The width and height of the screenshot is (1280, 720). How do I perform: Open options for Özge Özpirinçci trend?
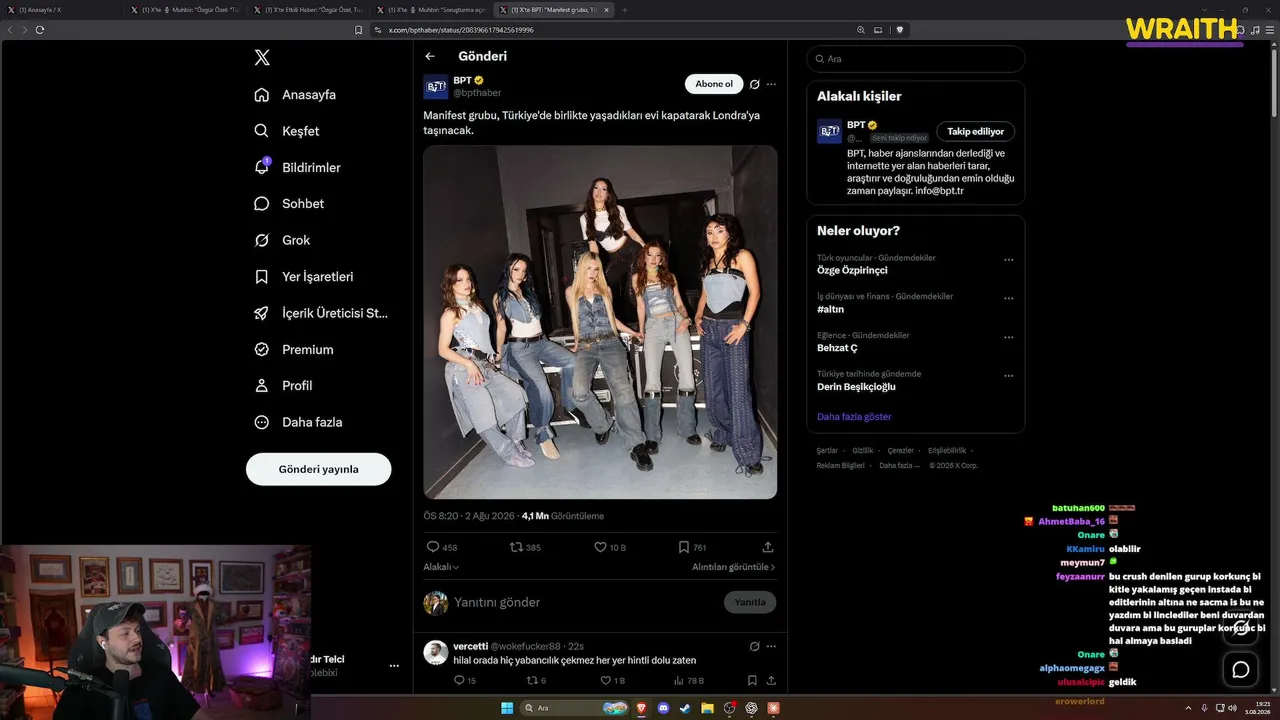point(1009,259)
